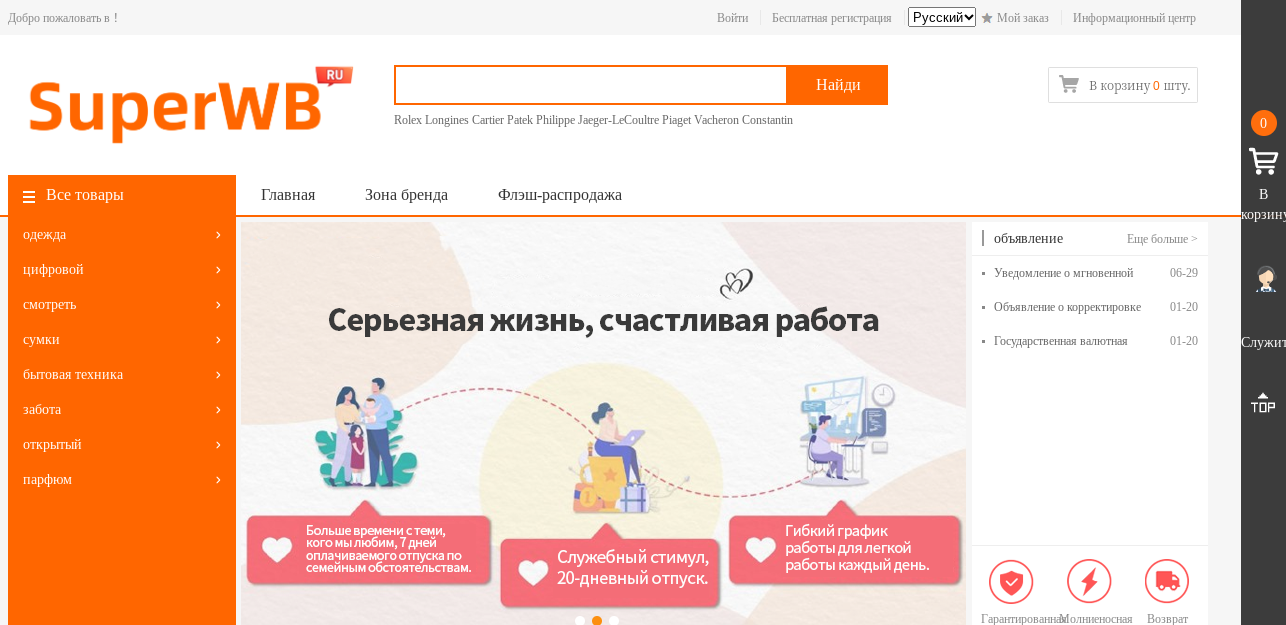The width and height of the screenshot is (1286, 625).
Task: Open the Флэш-распродажа tab
Action: [x=560, y=195]
